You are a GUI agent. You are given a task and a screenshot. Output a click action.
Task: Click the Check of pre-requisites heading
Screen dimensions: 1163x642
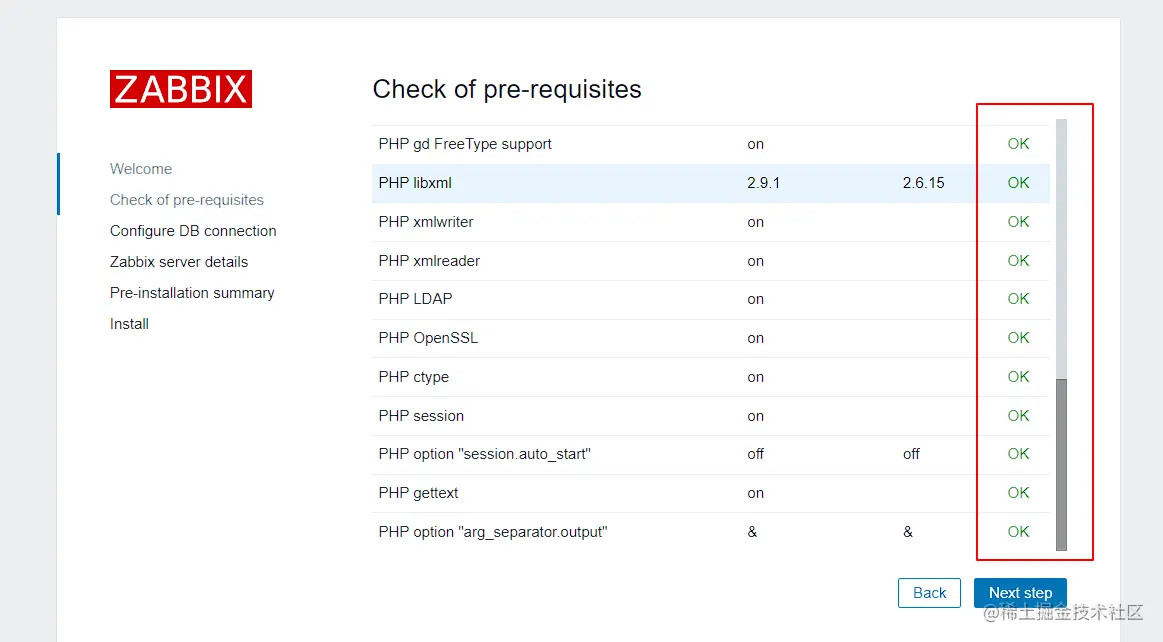coord(507,89)
